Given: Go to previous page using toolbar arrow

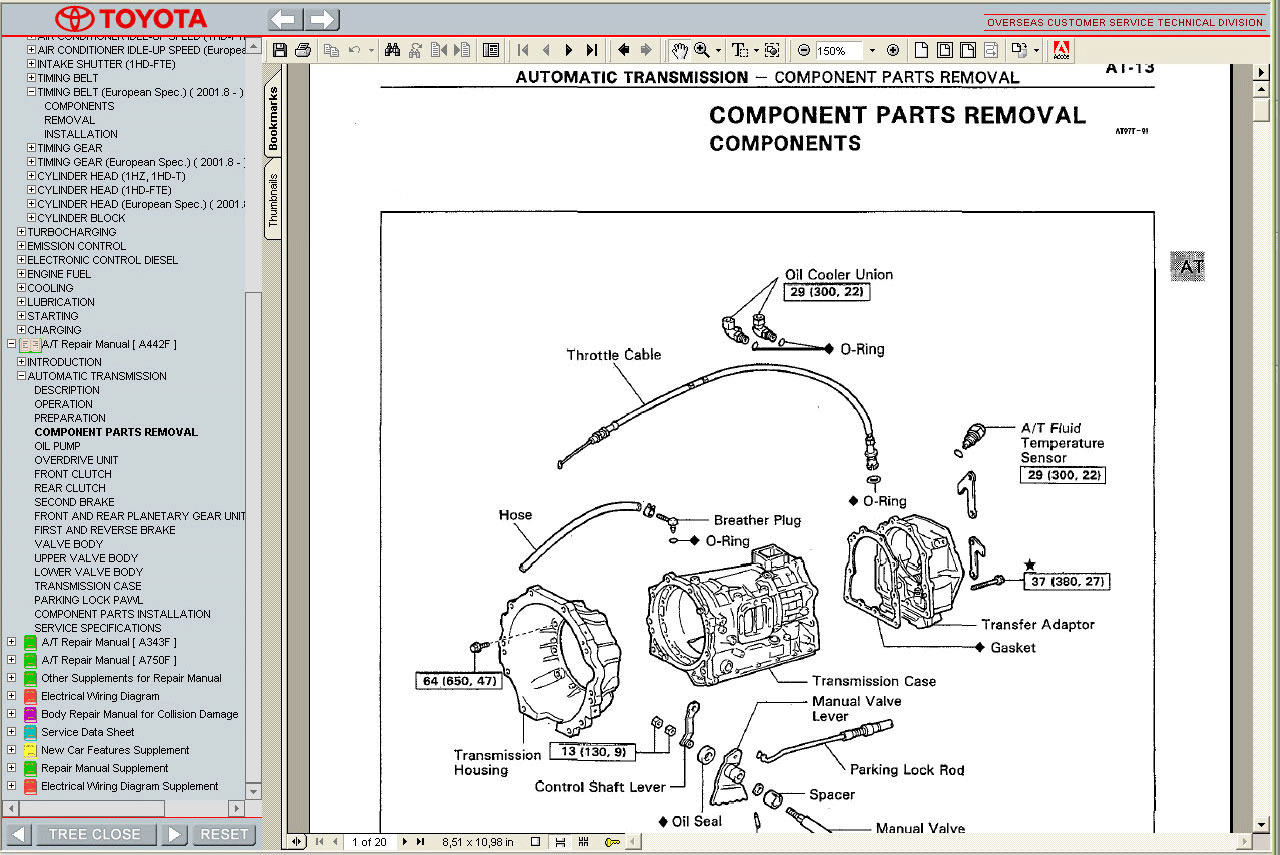Looking at the screenshot, I should click(x=546, y=50).
